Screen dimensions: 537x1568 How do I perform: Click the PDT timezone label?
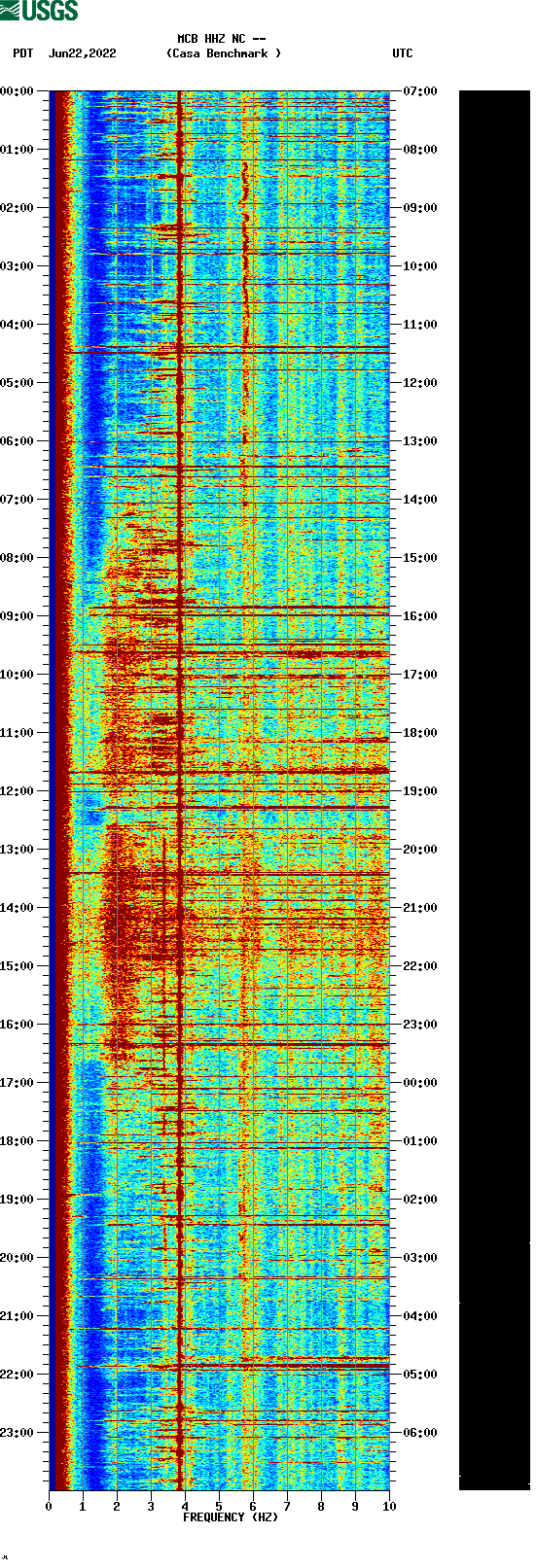pos(22,53)
